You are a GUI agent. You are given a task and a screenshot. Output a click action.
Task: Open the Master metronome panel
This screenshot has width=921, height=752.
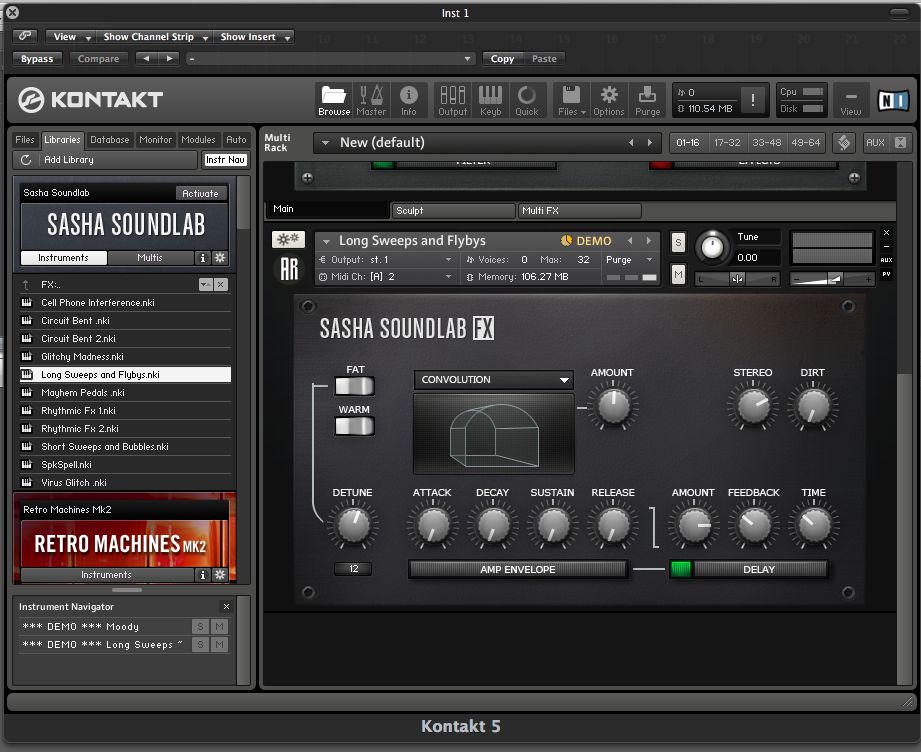point(371,100)
